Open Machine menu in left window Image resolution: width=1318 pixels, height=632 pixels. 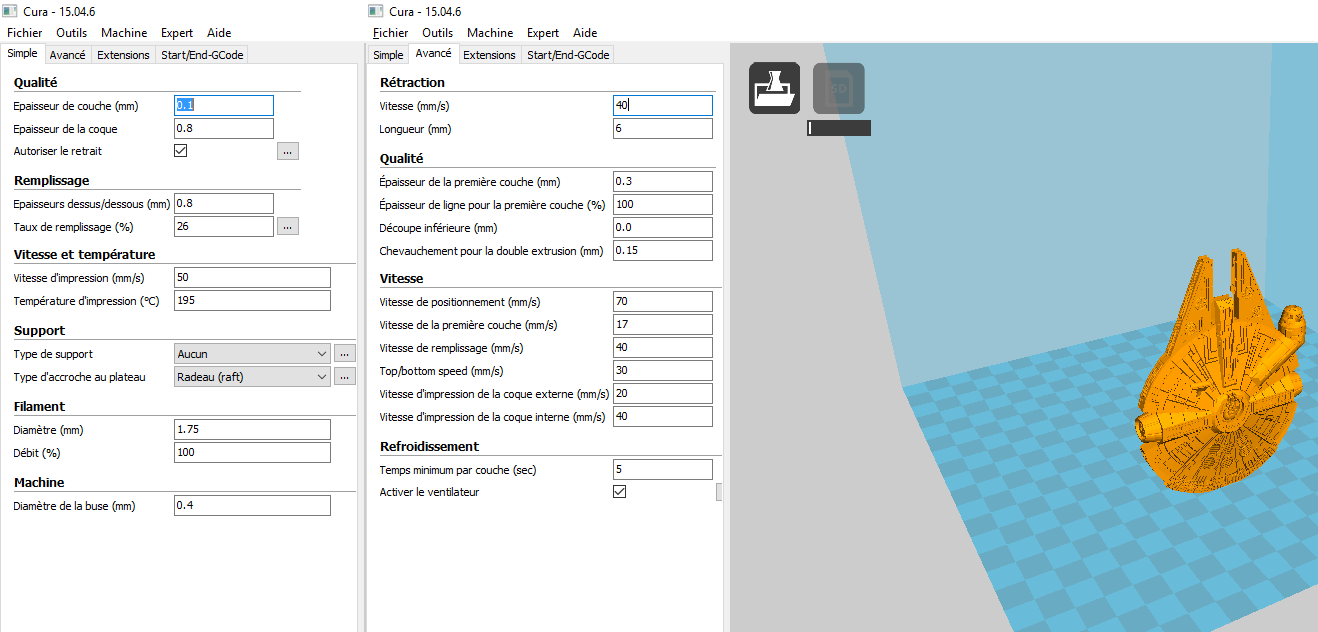pyautogui.click(x=124, y=33)
